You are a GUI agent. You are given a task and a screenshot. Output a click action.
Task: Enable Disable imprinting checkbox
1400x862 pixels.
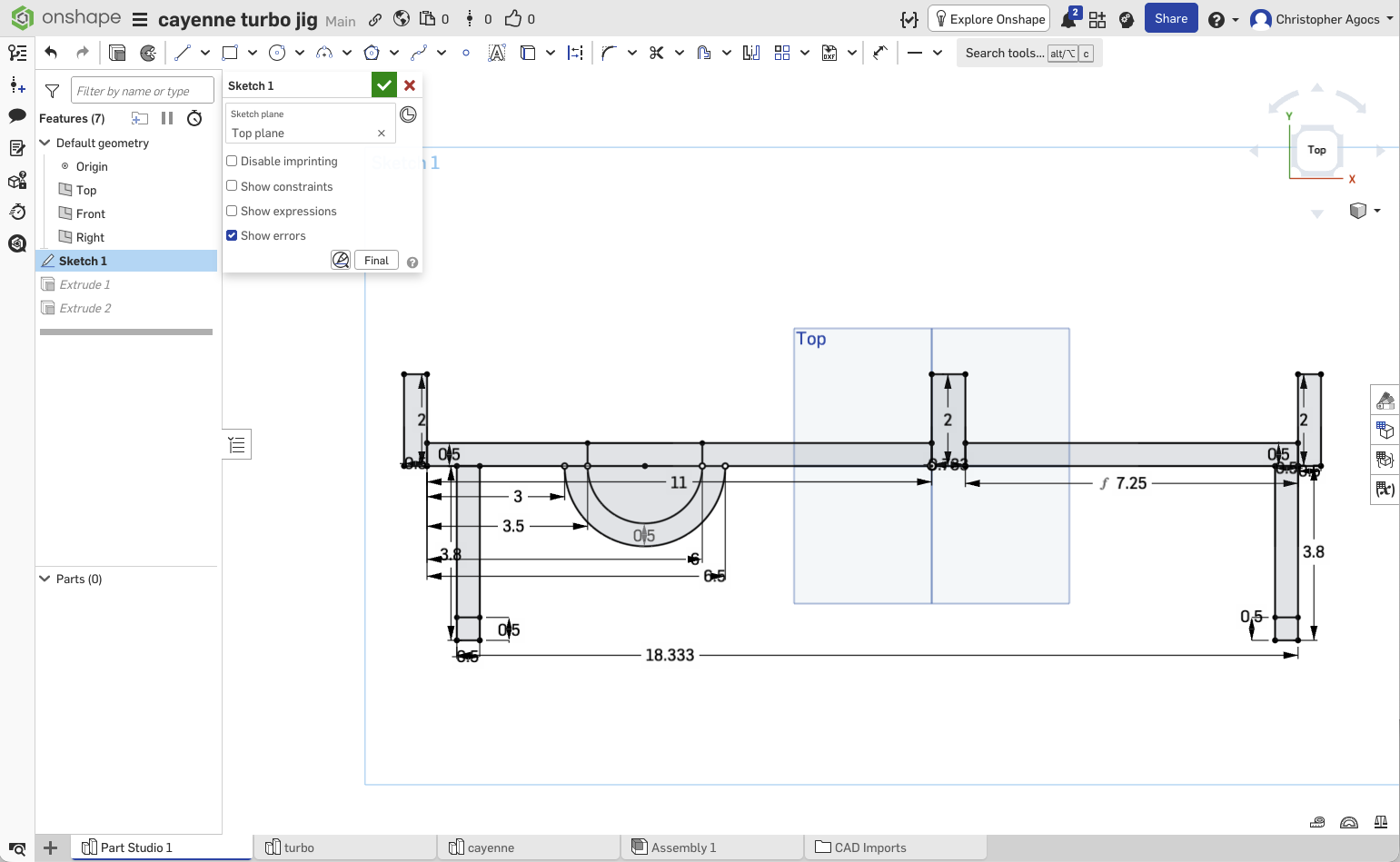coord(232,161)
